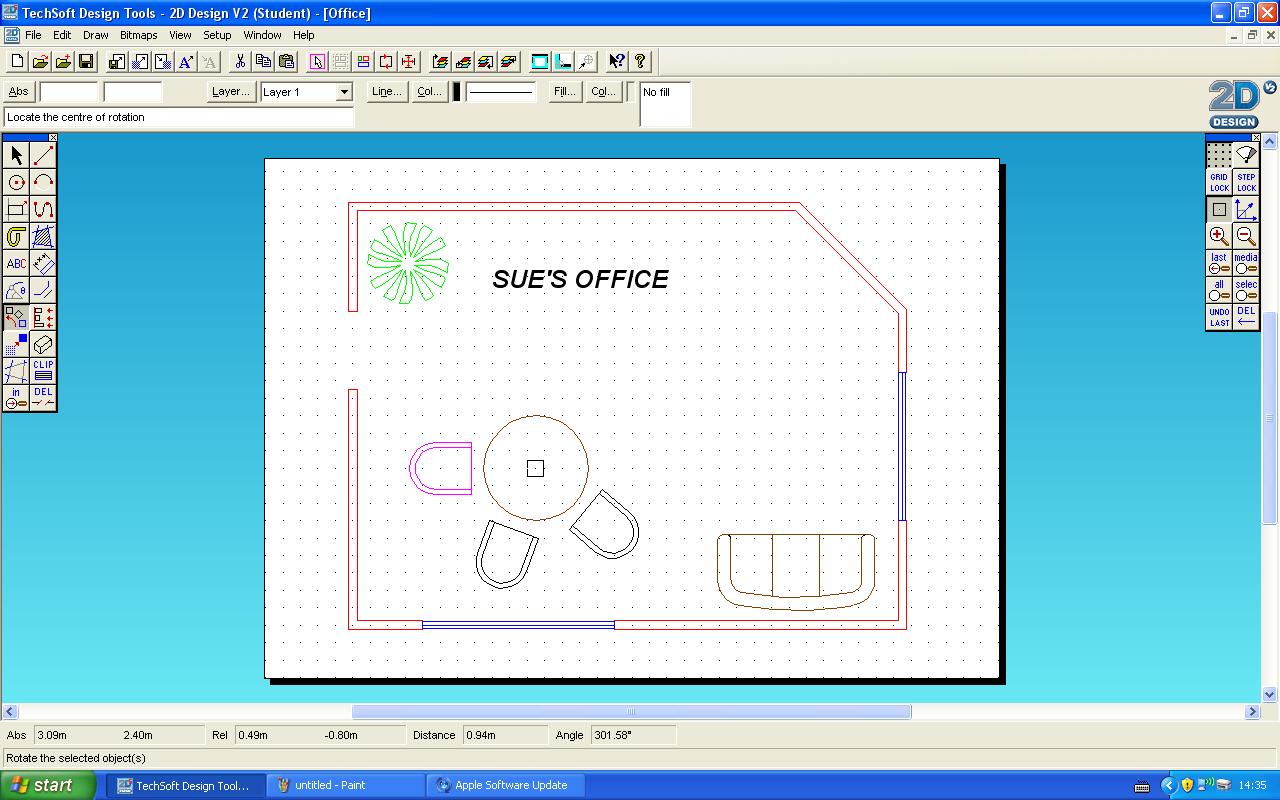Viewport: 1280px width, 800px height.
Task: Open the Draw menu
Action: (95, 35)
